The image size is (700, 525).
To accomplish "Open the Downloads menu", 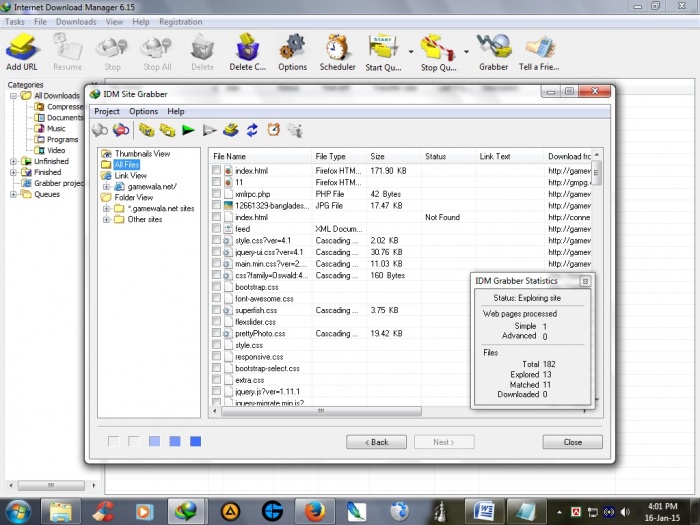I will 76,21.
